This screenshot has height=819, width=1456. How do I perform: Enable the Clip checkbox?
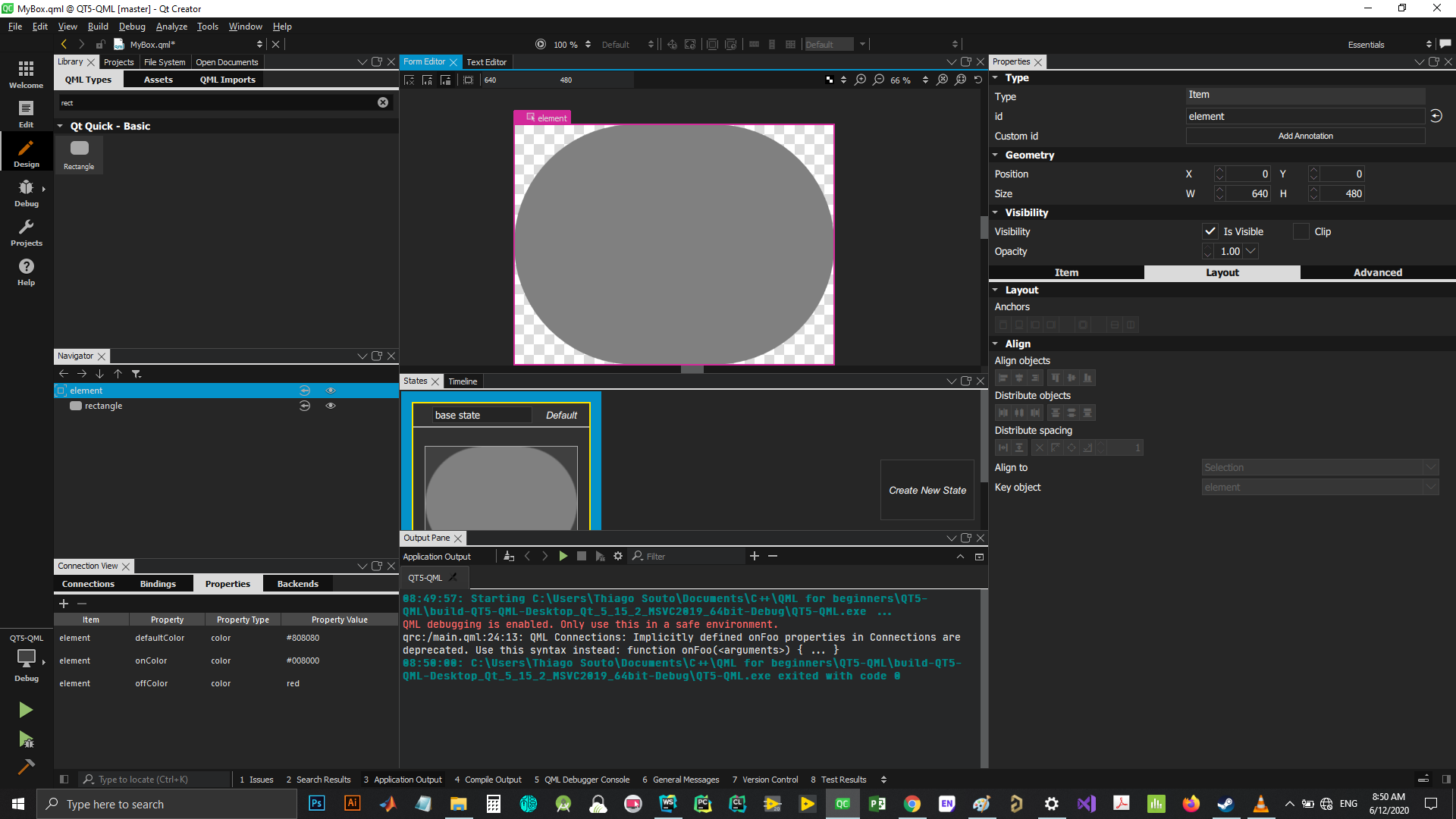(x=1301, y=231)
